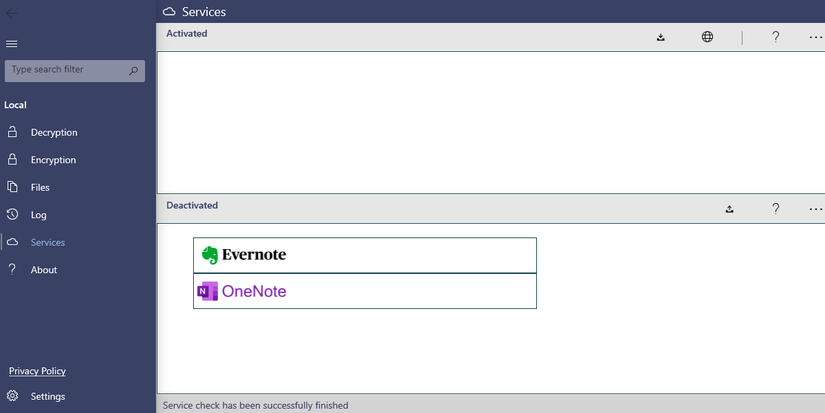Viewport: 825px width, 413px height.
Task: Click the upload icon in Deactivated header
Action: coord(730,209)
